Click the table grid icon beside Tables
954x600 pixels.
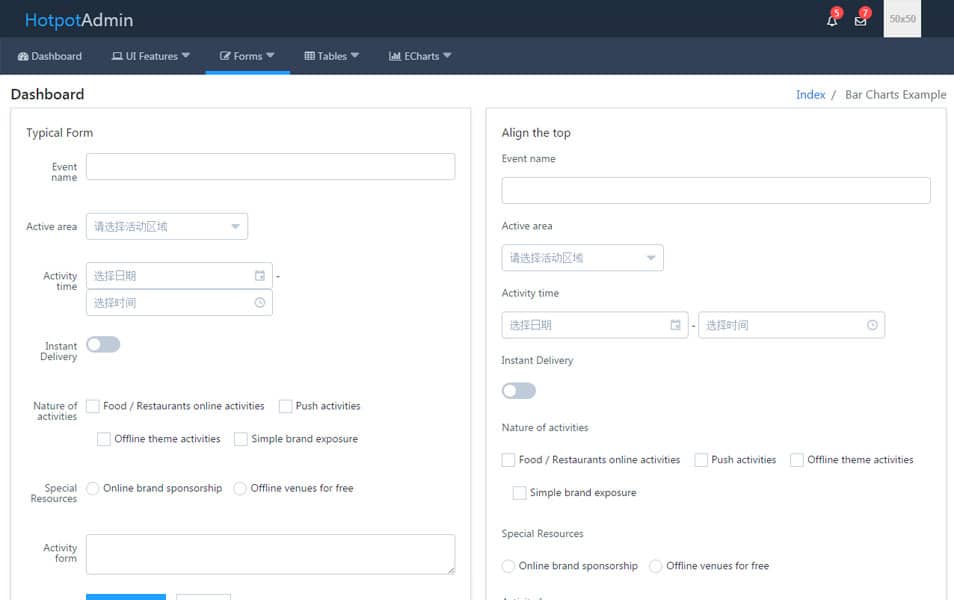pos(310,56)
